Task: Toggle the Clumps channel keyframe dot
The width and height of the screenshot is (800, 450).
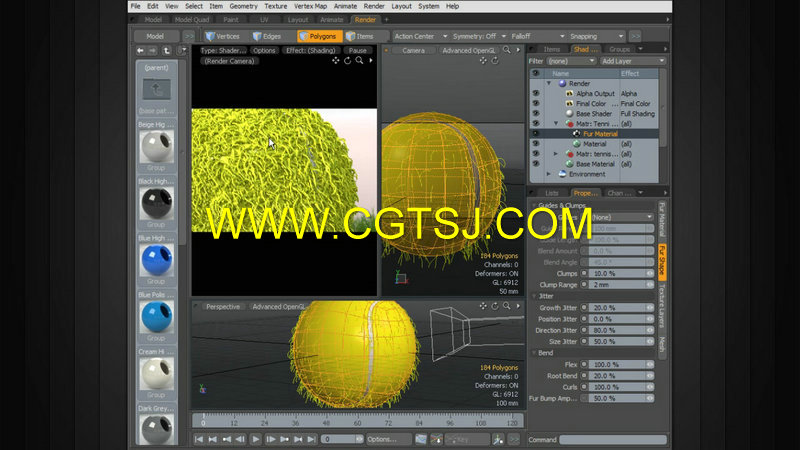Action: click(x=584, y=273)
